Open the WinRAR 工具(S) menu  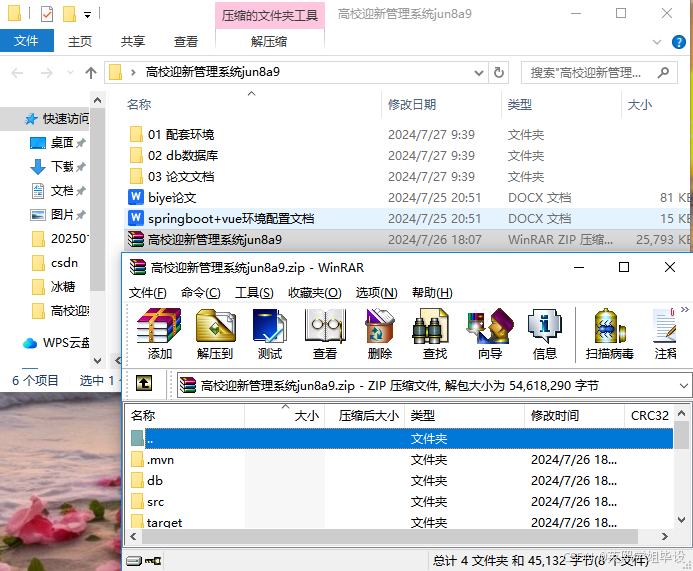click(x=254, y=293)
